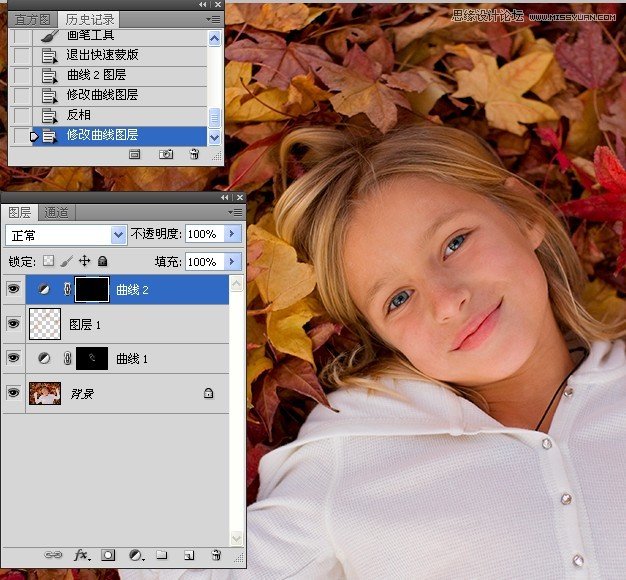
Task: Add layer mask to current layer
Action: [108, 555]
